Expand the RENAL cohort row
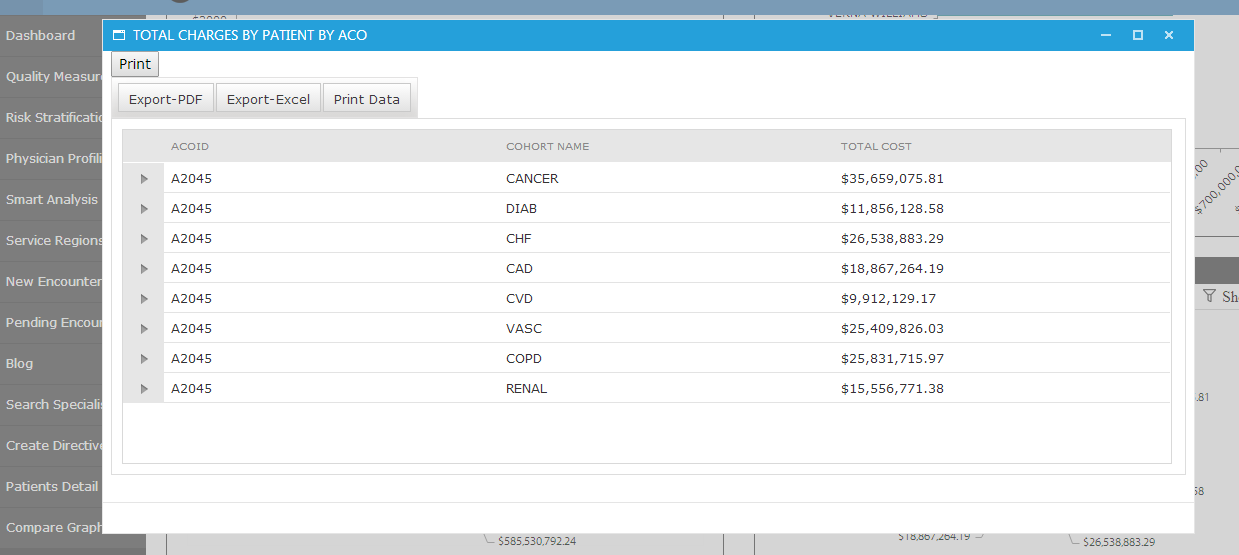1239x555 pixels. pos(144,389)
